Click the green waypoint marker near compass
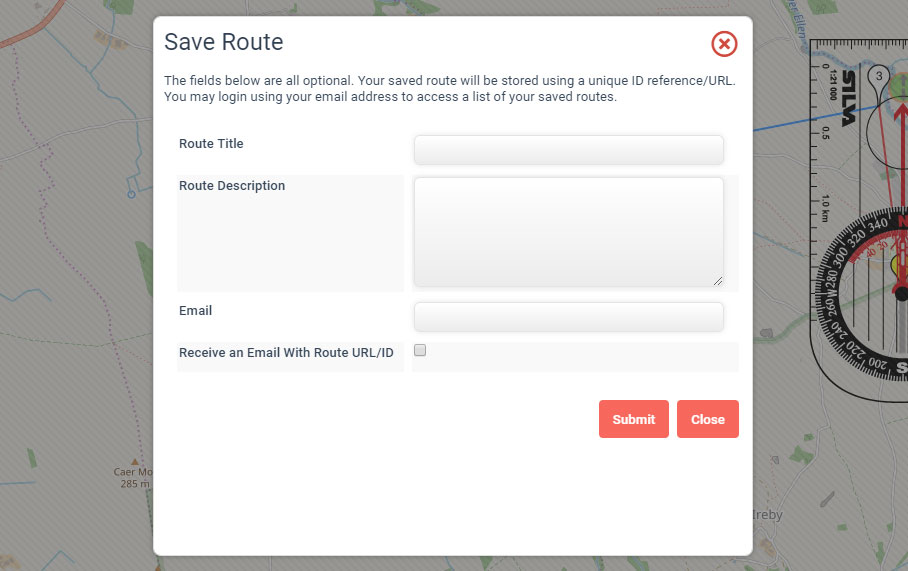Image resolution: width=908 pixels, height=571 pixels. click(899, 86)
